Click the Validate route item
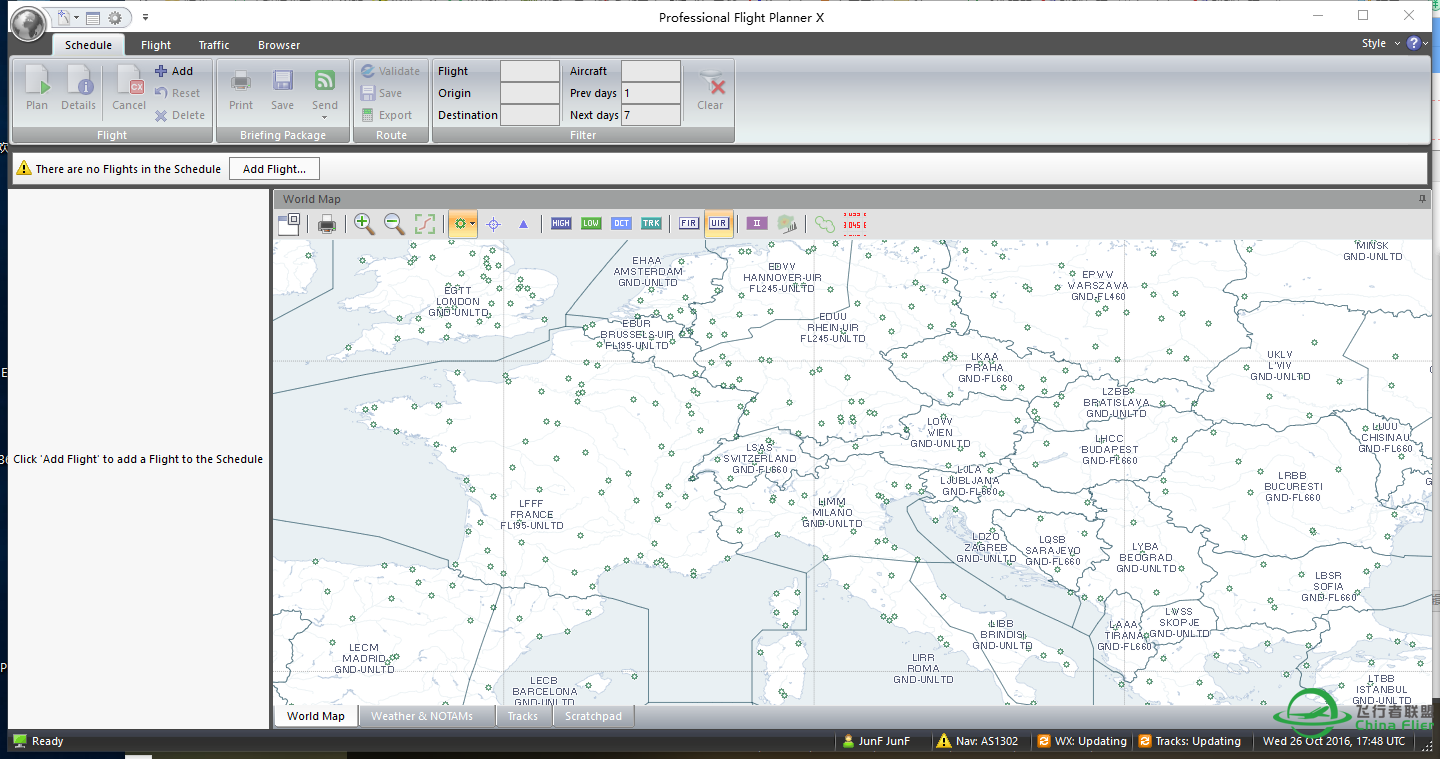Image resolution: width=1440 pixels, height=759 pixels. click(x=391, y=71)
